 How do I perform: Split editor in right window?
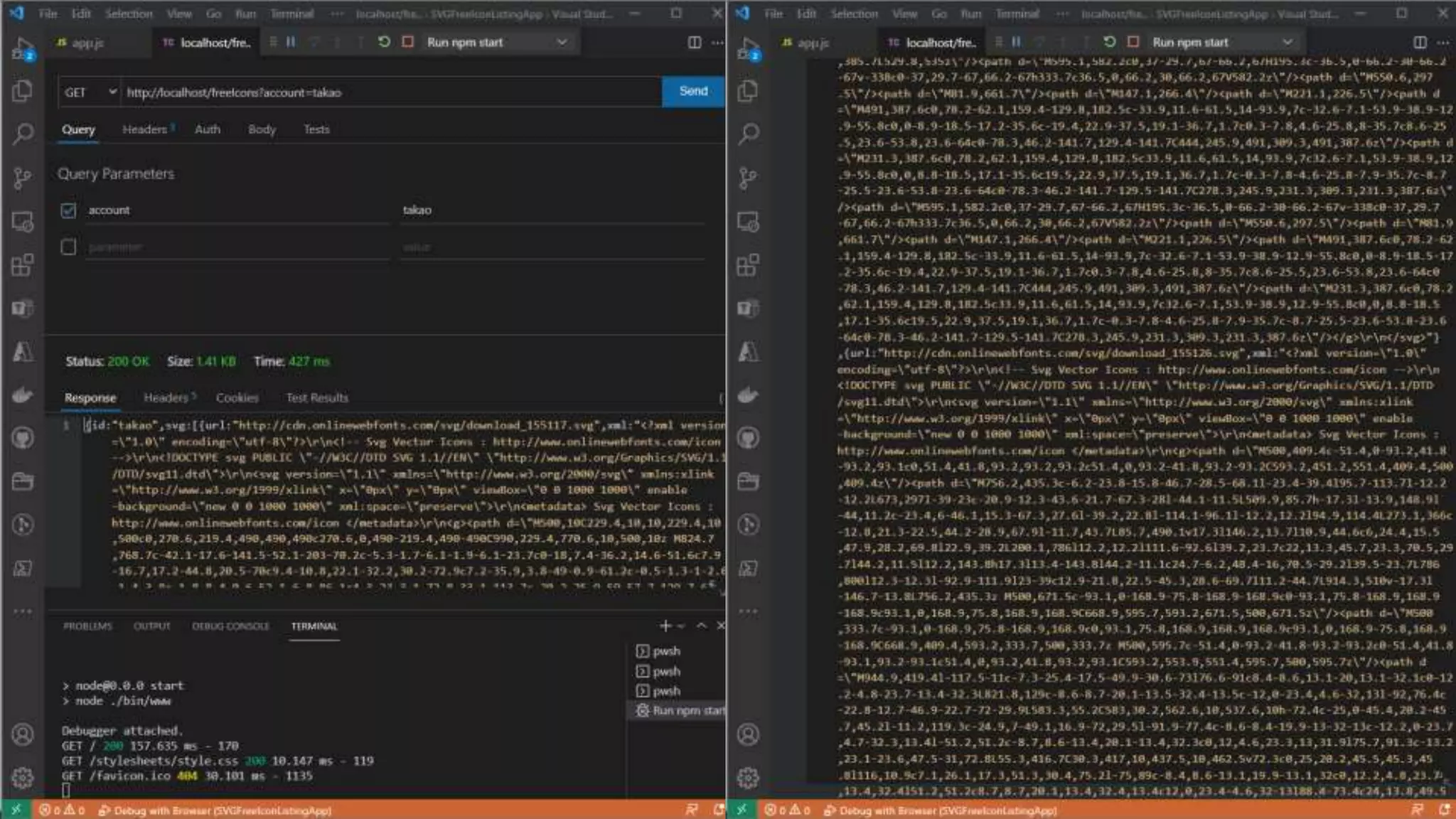coord(1420,43)
